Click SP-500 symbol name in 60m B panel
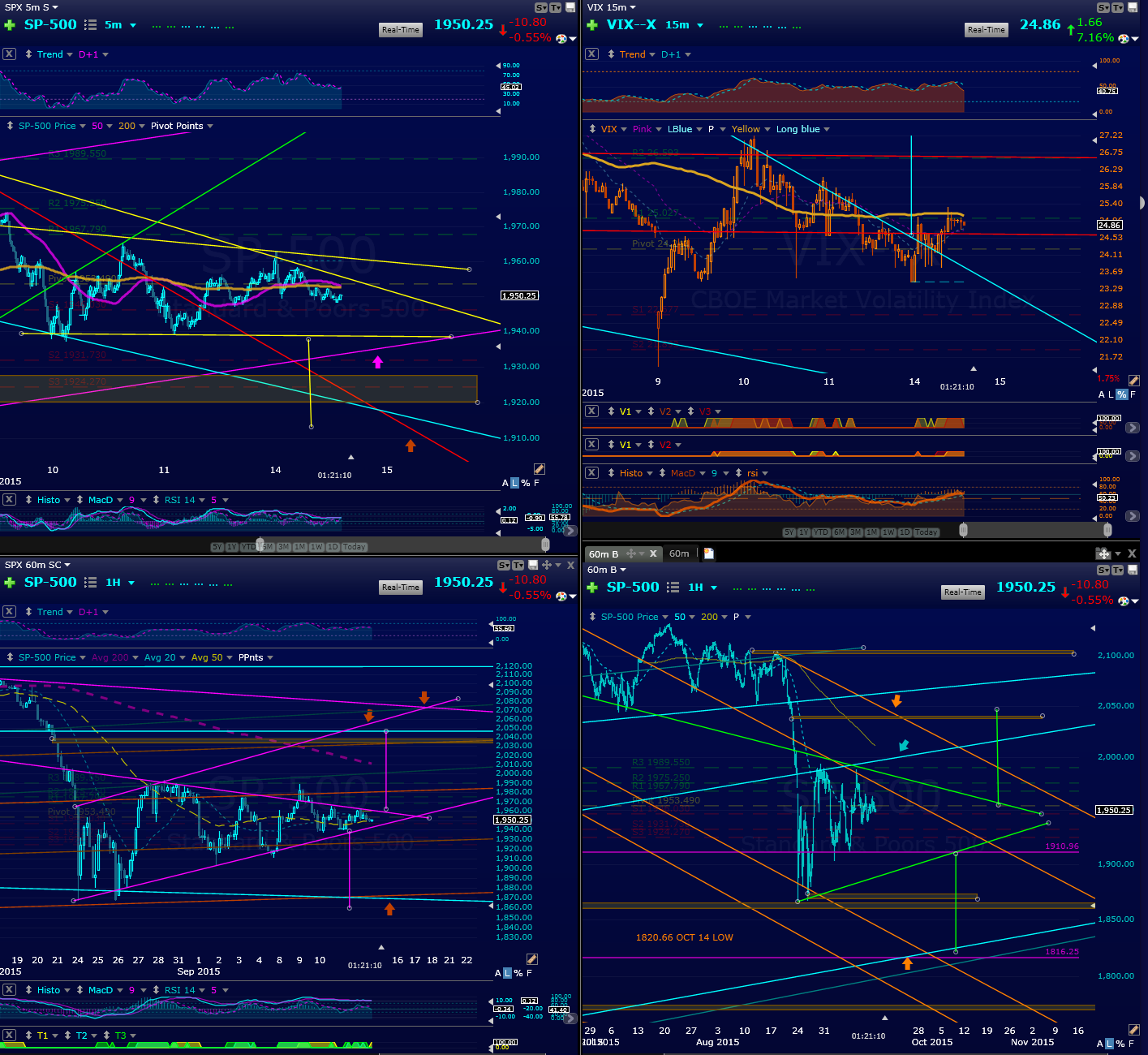This screenshot has height=1055, width=1148. tap(633, 587)
